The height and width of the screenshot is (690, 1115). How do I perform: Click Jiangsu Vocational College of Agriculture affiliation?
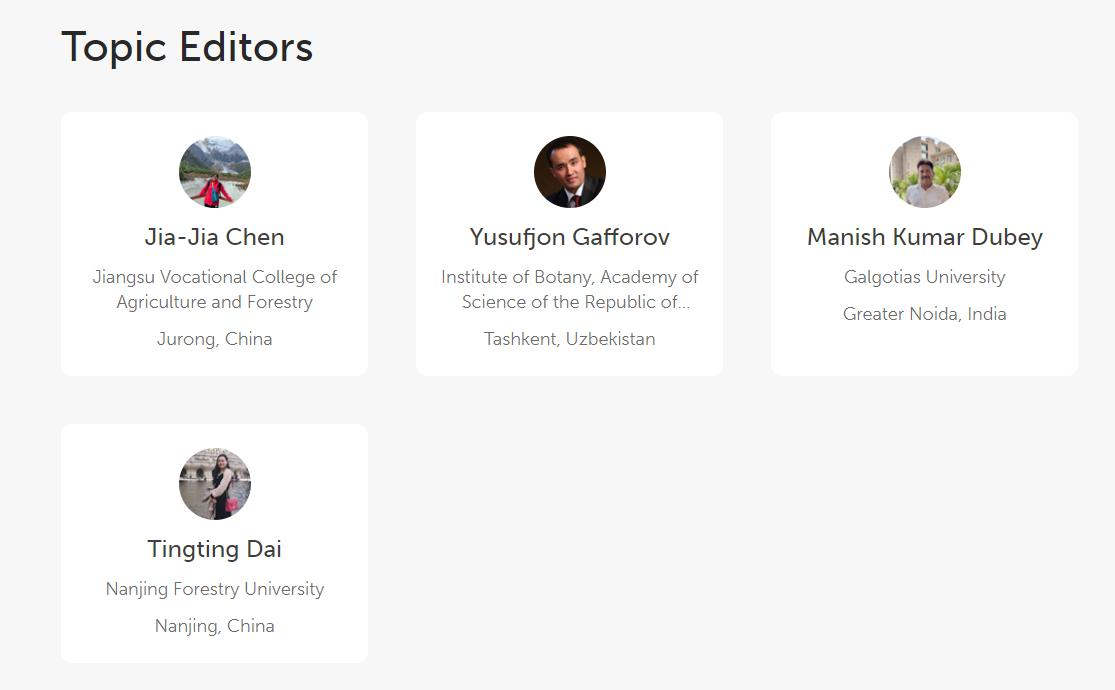click(x=215, y=289)
